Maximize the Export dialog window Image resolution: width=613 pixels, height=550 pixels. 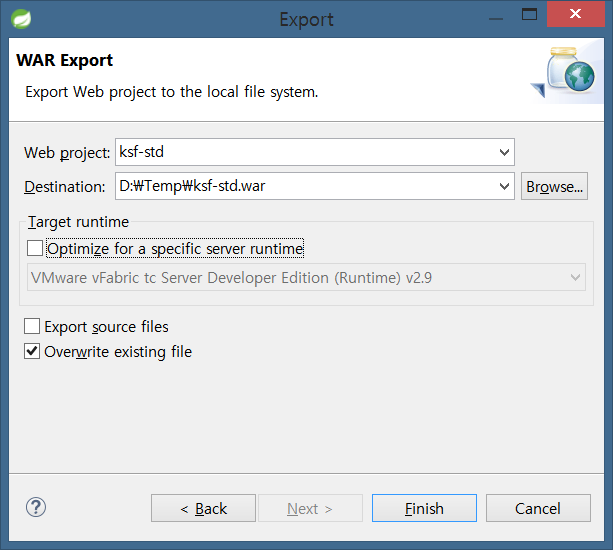click(x=529, y=14)
